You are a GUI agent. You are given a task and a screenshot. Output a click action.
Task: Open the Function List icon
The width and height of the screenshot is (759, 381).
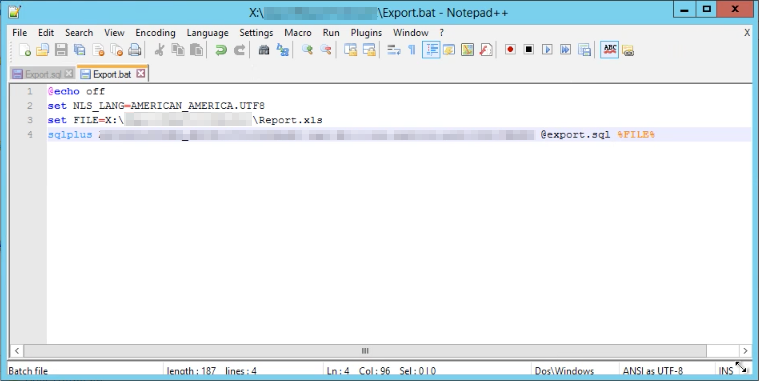click(486, 50)
